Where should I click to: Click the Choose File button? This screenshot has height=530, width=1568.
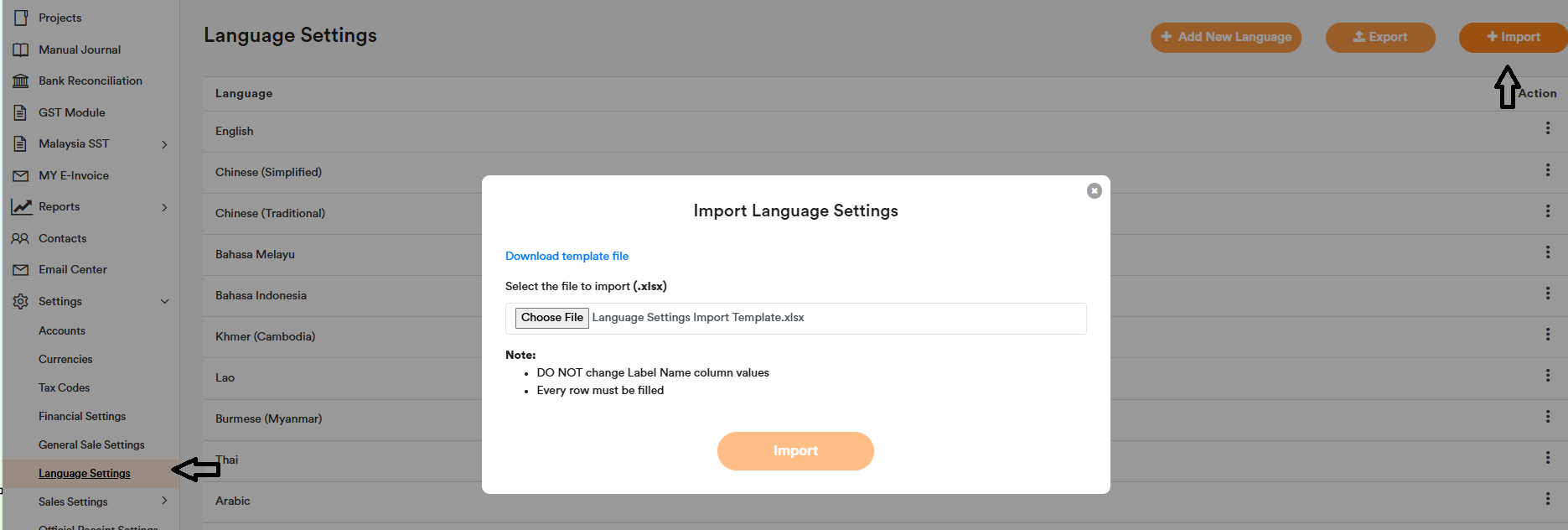point(551,318)
